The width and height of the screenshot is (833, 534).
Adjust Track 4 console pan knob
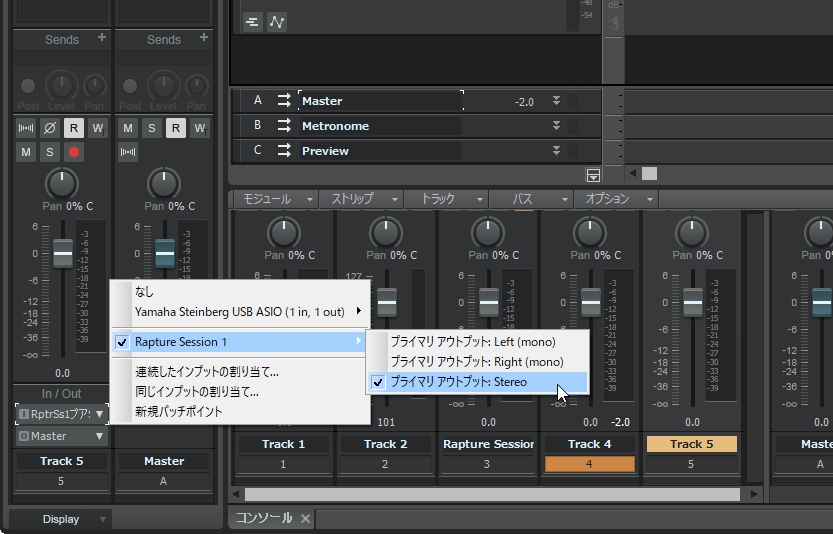(x=590, y=233)
